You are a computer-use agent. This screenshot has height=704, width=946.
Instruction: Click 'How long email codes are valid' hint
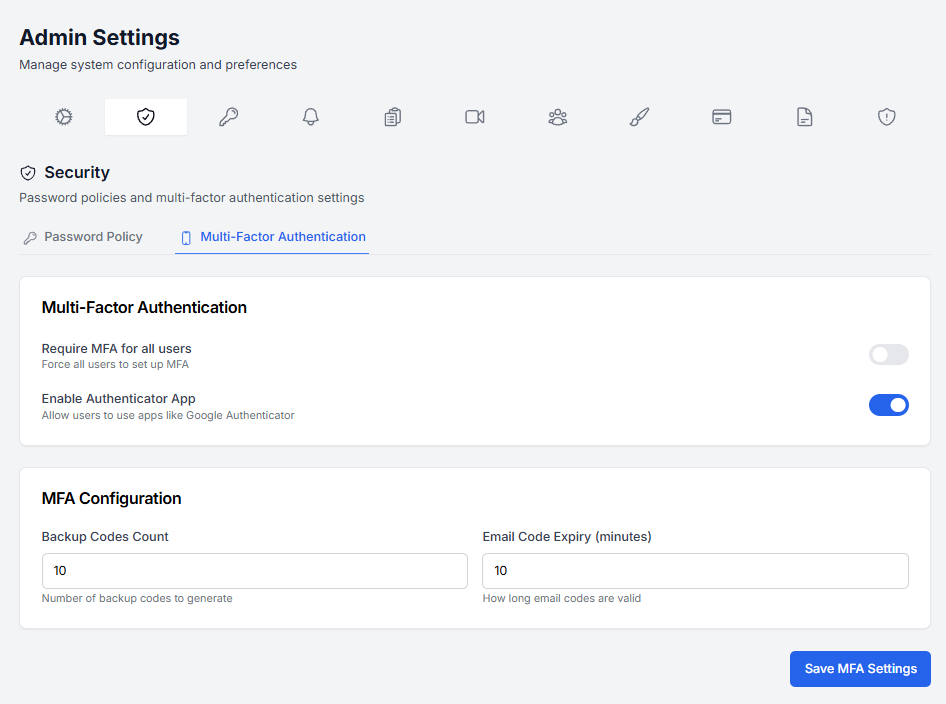pyautogui.click(x=562, y=598)
